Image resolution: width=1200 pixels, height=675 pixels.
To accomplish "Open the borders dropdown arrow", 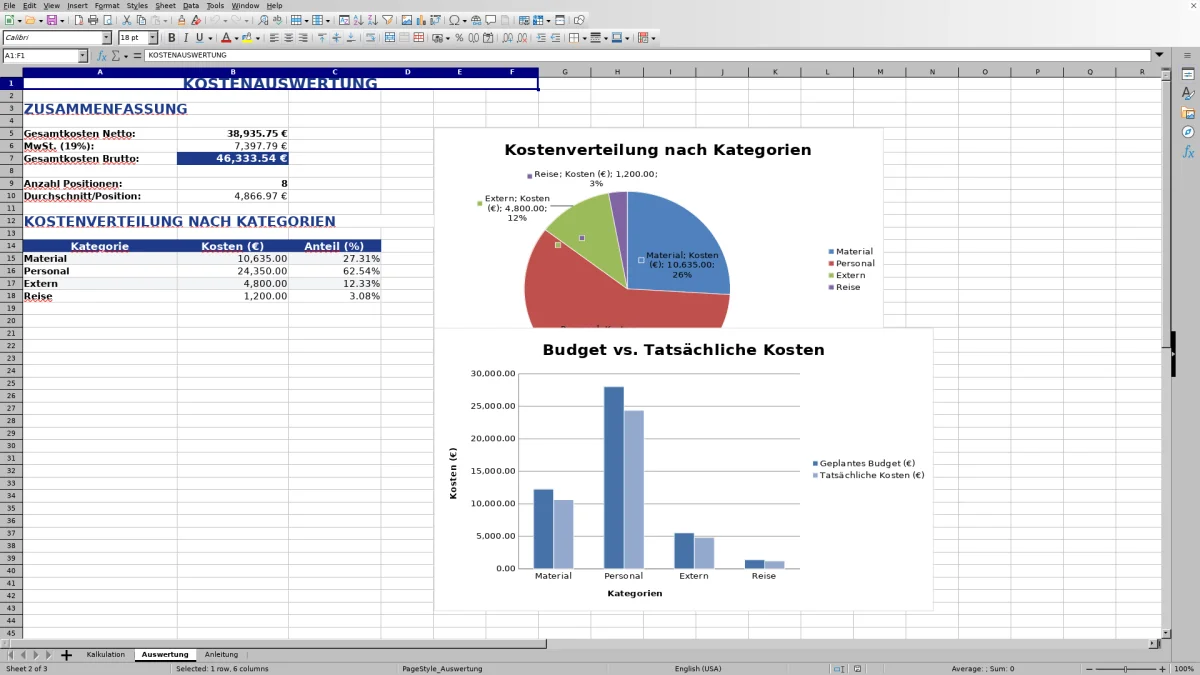I will click(x=584, y=38).
